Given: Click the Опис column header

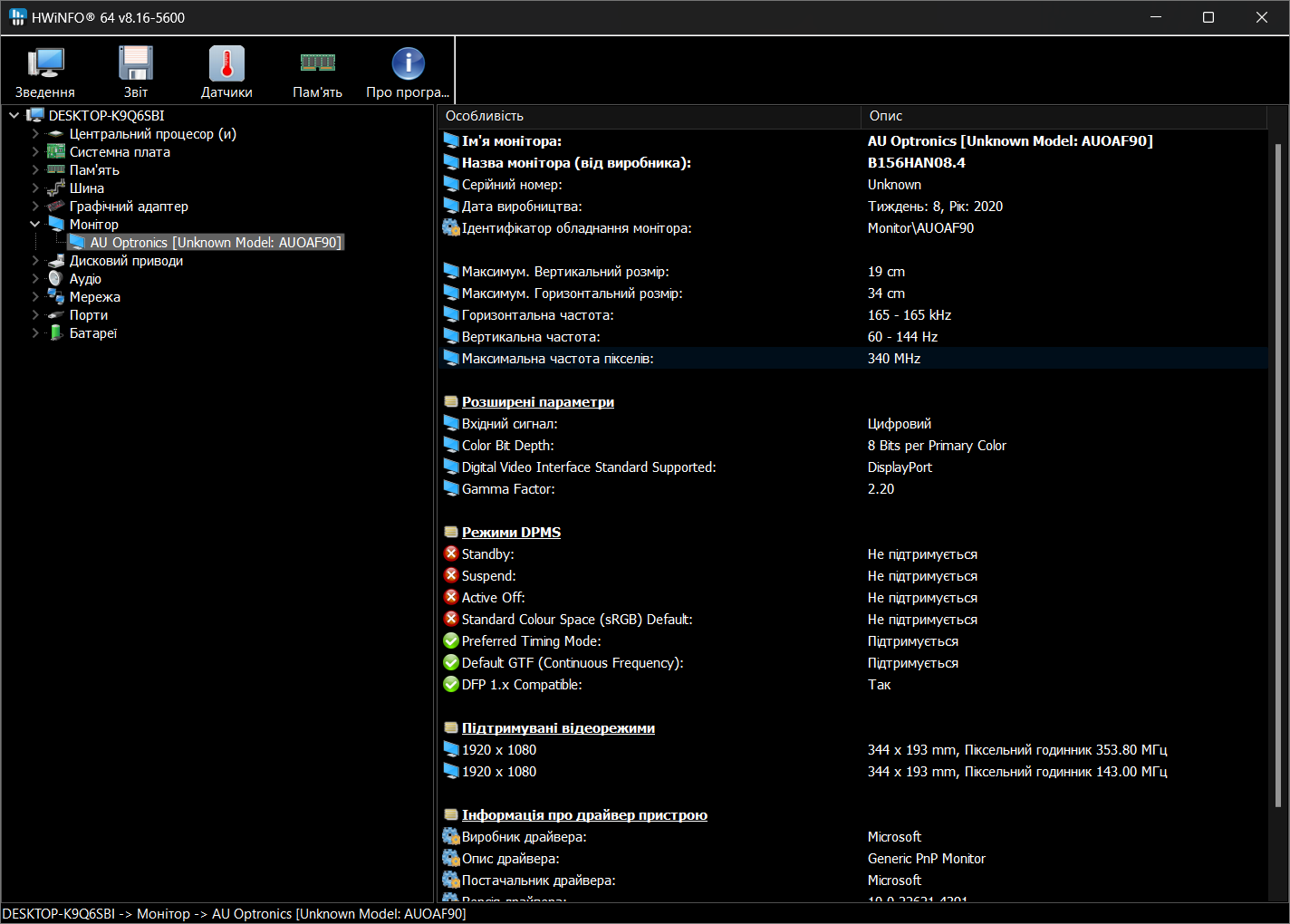Looking at the screenshot, I should (x=1064, y=116).
